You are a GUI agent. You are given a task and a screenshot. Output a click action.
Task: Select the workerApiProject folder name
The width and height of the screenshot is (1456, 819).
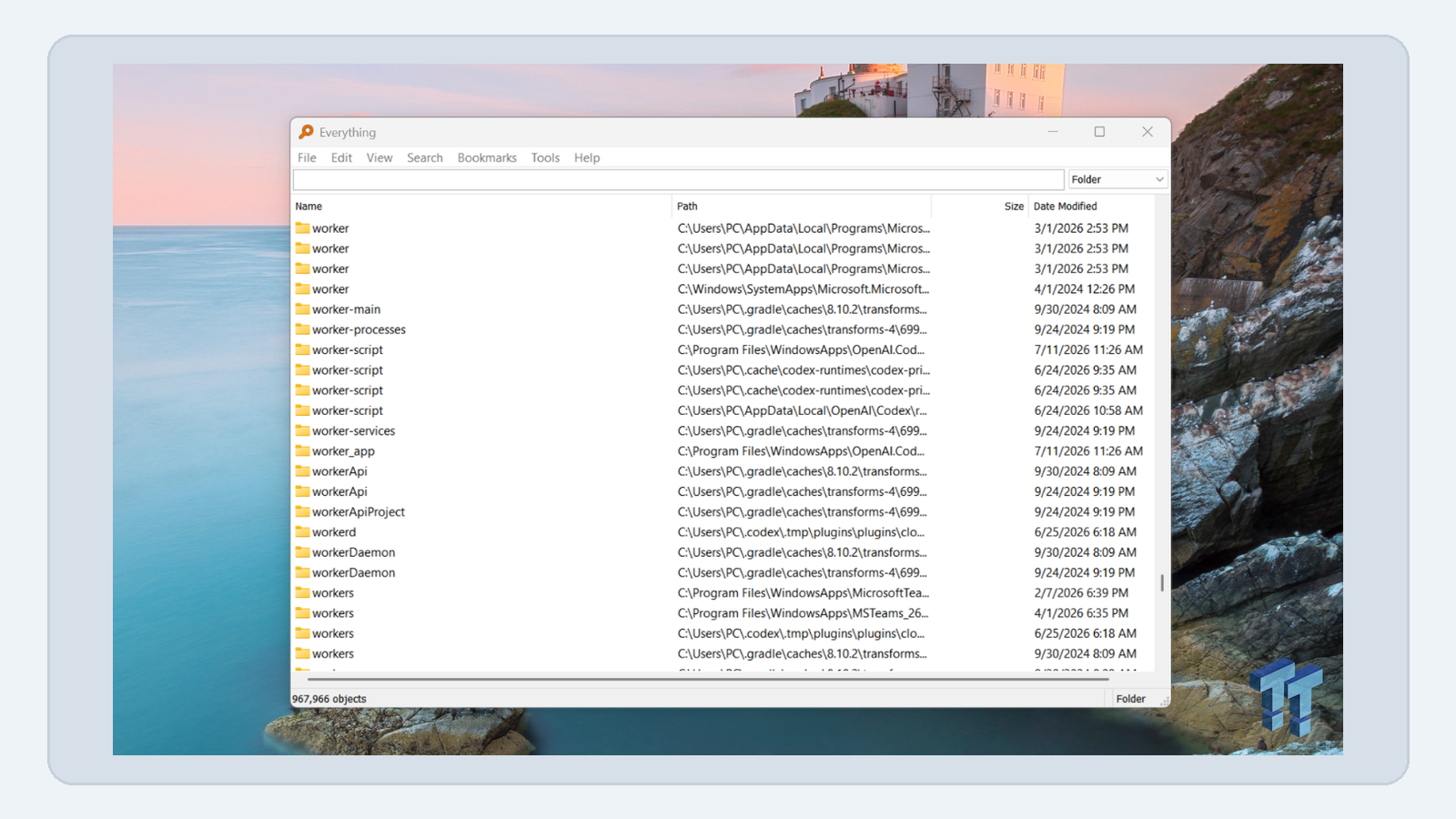pyautogui.click(x=359, y=512)
